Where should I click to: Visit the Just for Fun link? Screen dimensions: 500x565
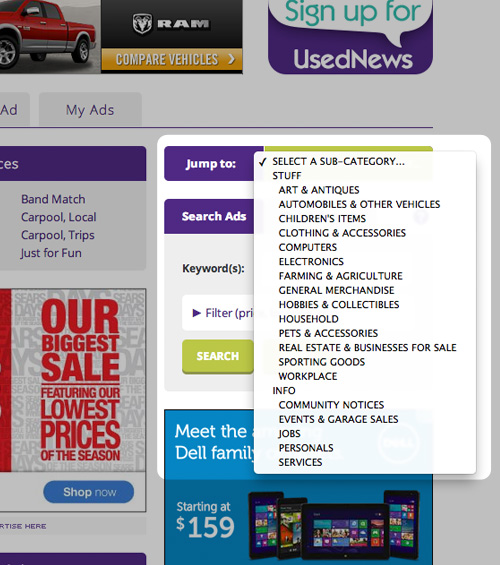[51, 253]
